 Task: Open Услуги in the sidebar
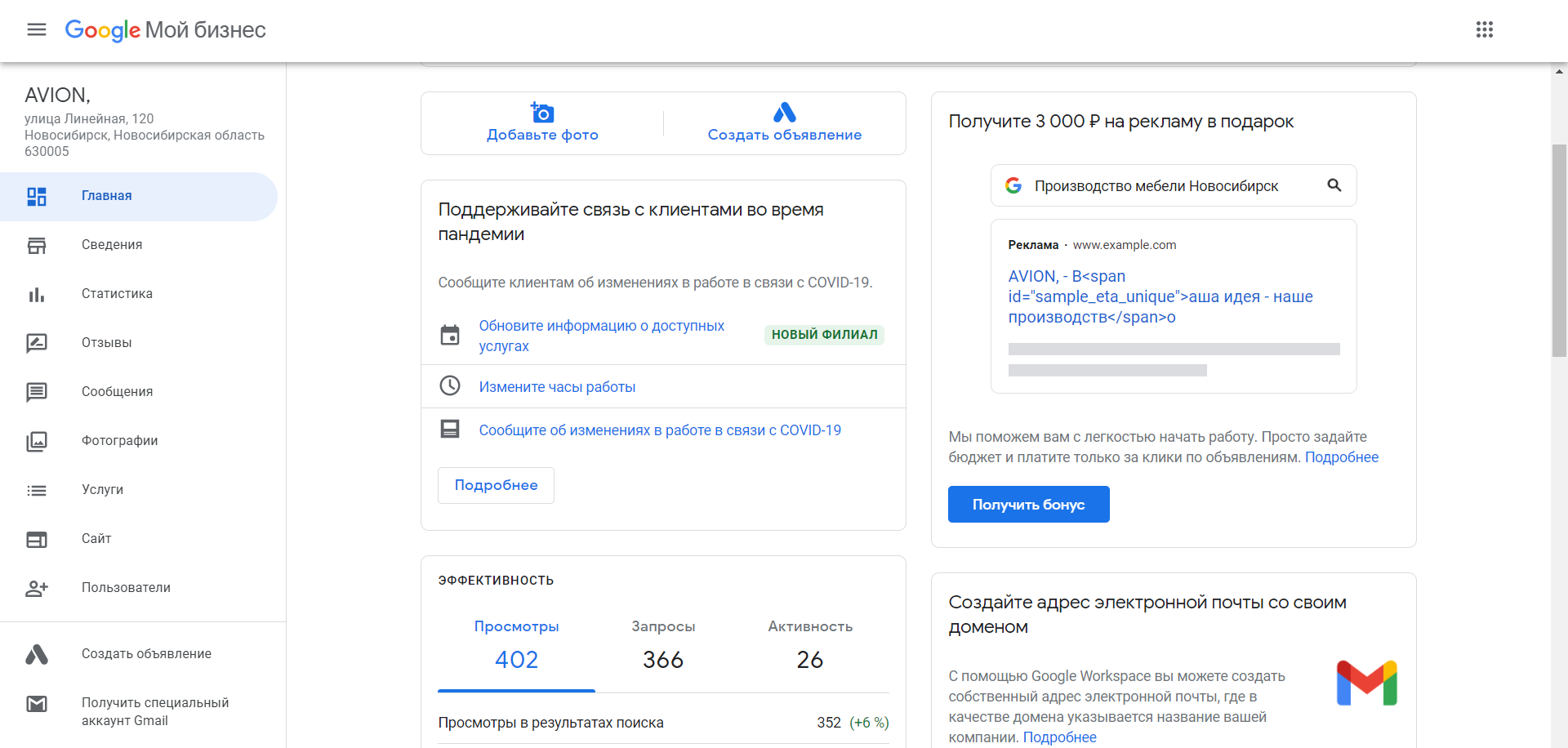click(139, 490)
